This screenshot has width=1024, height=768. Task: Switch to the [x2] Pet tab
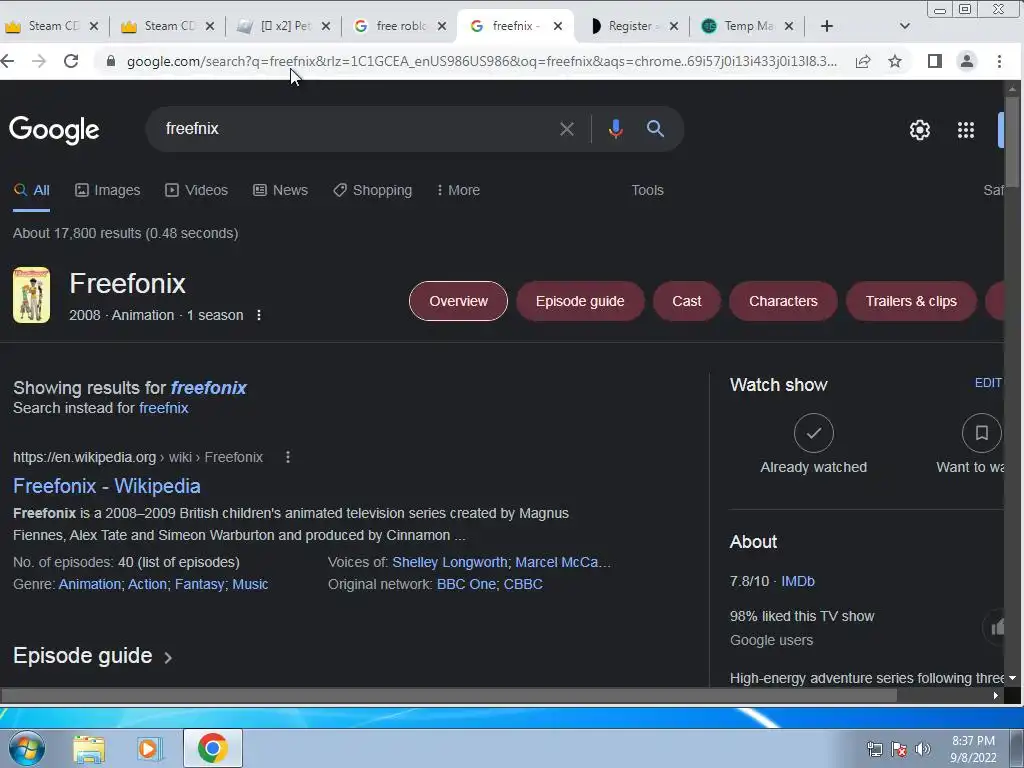[x=282, y=26]
